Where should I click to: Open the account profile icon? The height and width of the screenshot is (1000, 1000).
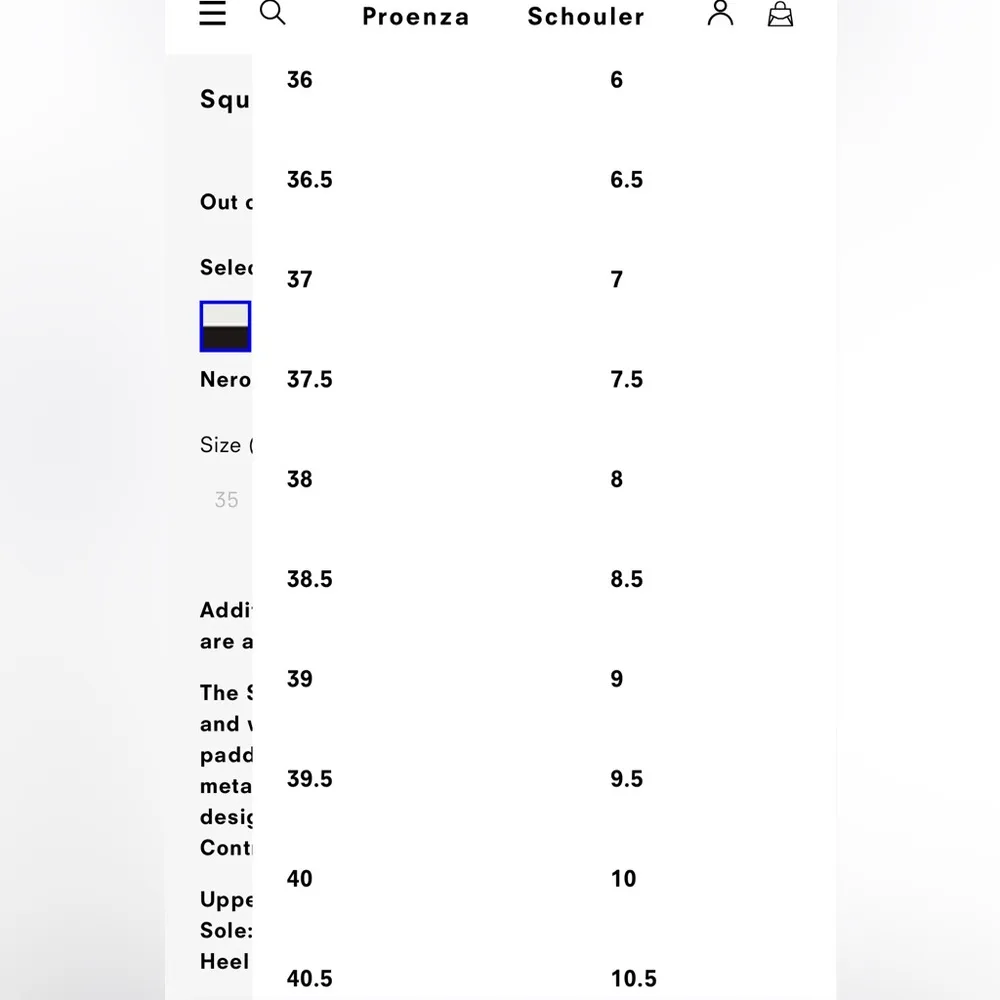pyautogui.click(x=720, y=14)
